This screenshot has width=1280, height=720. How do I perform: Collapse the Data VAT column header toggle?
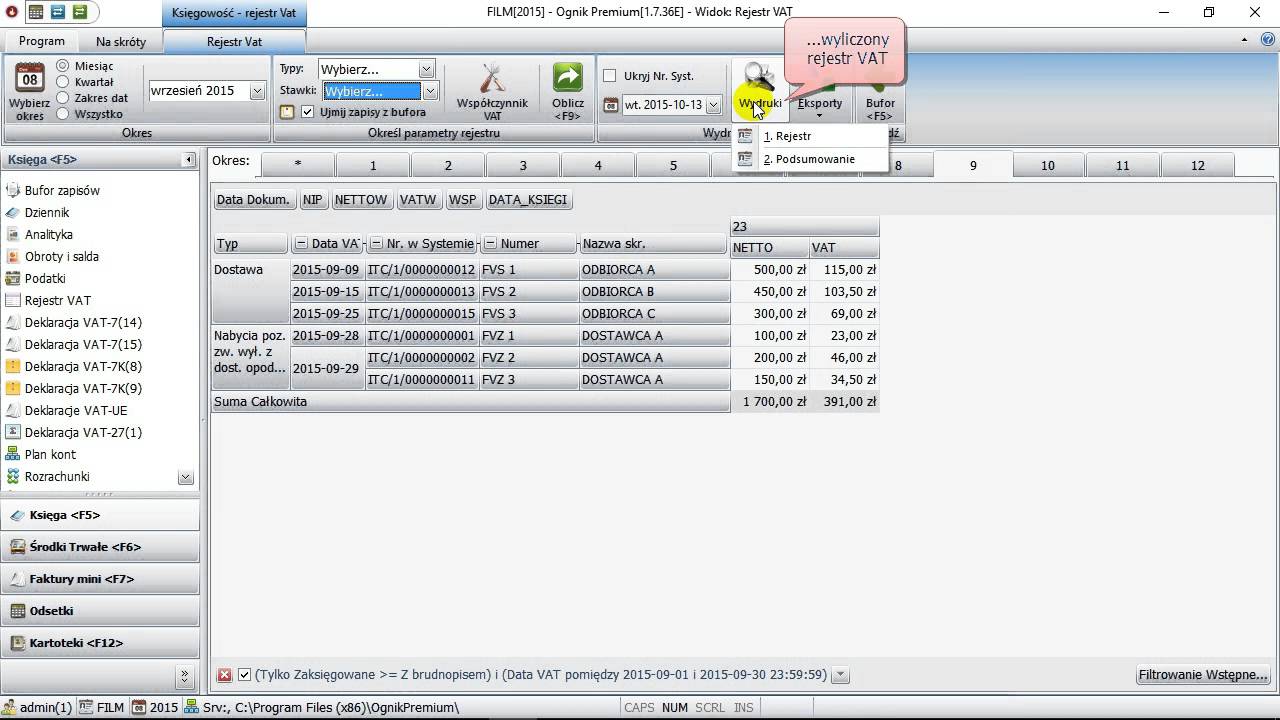coord(301,244)
